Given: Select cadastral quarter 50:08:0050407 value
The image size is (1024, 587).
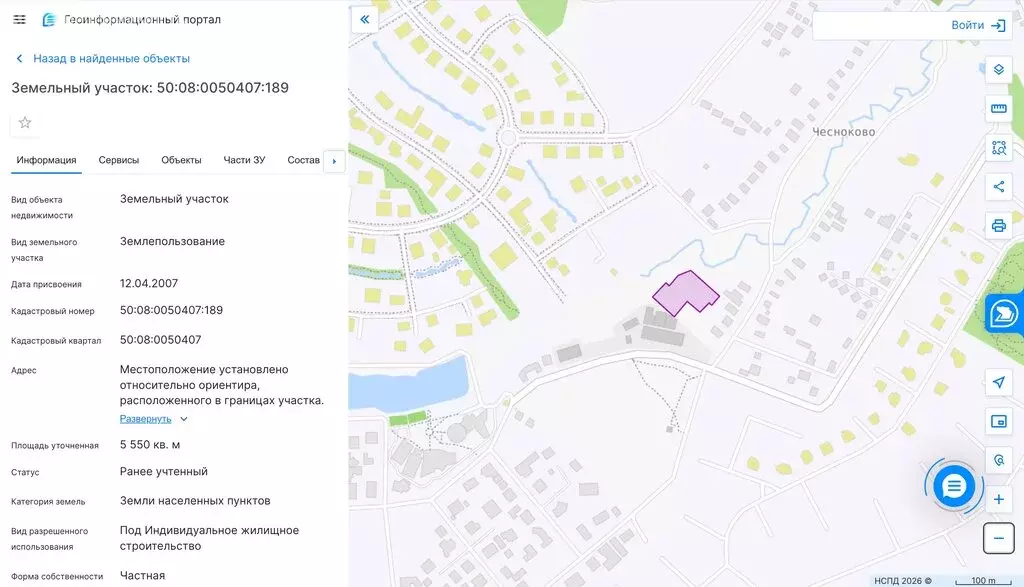Looking at the screenshot, I should tap(161, 340).
